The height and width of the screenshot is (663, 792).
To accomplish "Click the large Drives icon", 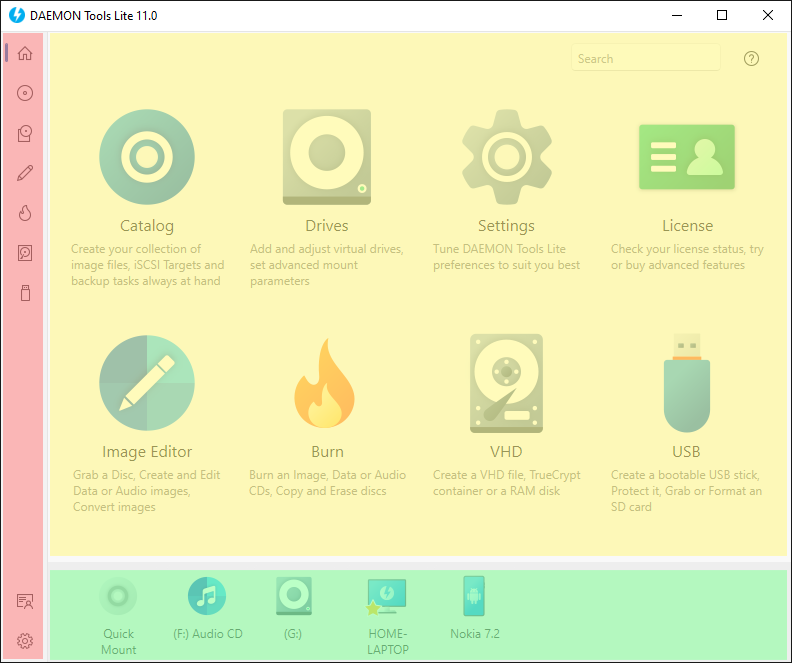I will pyautogui.click(x=327, y=157).
